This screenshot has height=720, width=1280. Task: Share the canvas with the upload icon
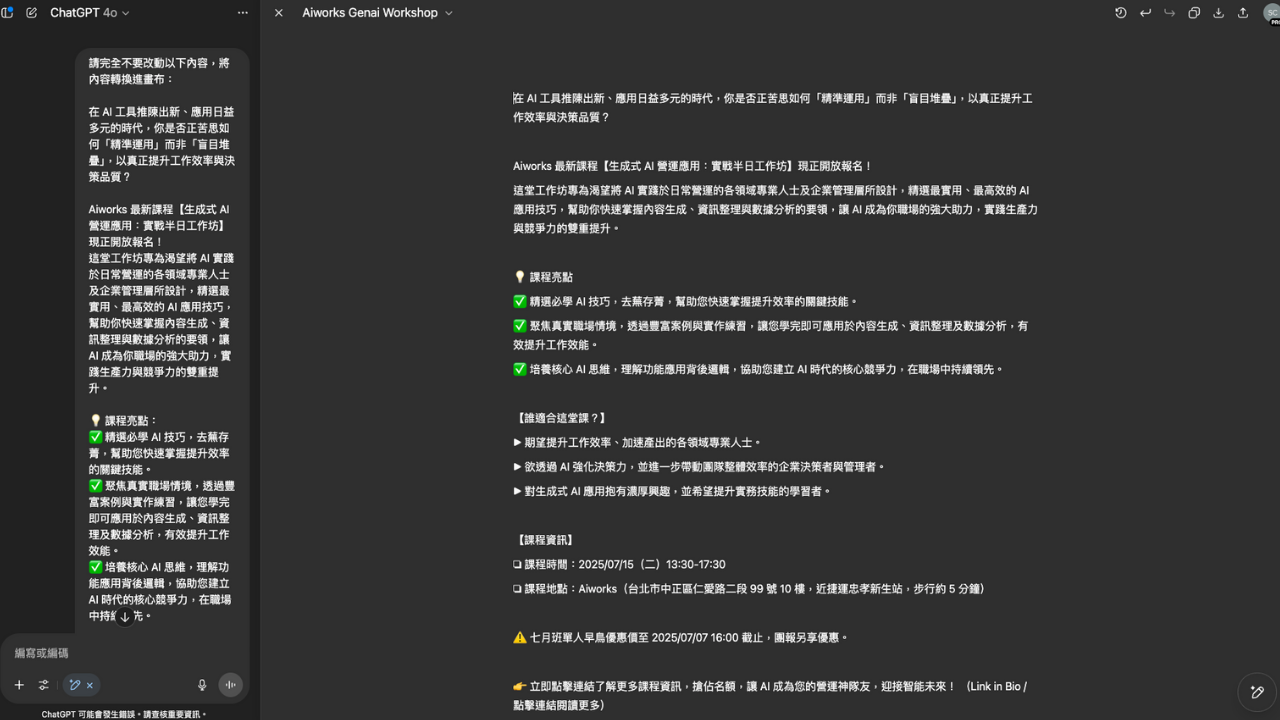tap(1243, 13)
